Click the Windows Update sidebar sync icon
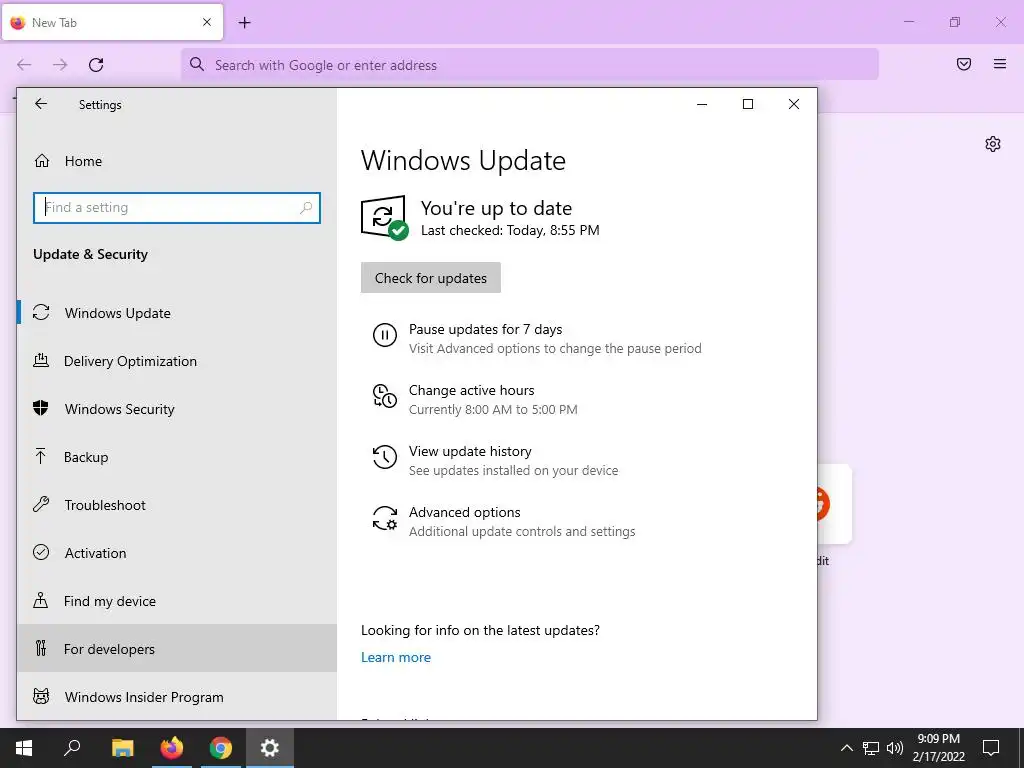The width and height of the screenshot is (1024, 768). pyautogui.click(x=41, y=313)
